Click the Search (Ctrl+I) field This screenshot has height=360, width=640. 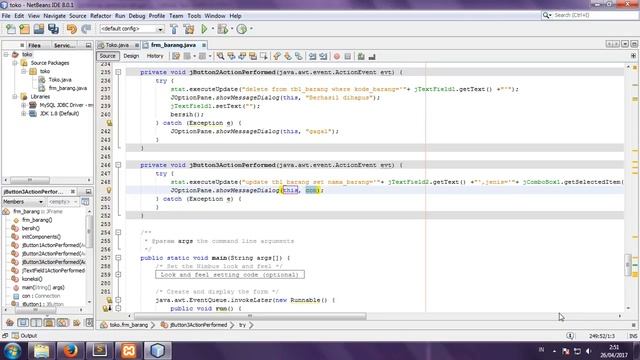click(590, 15)
